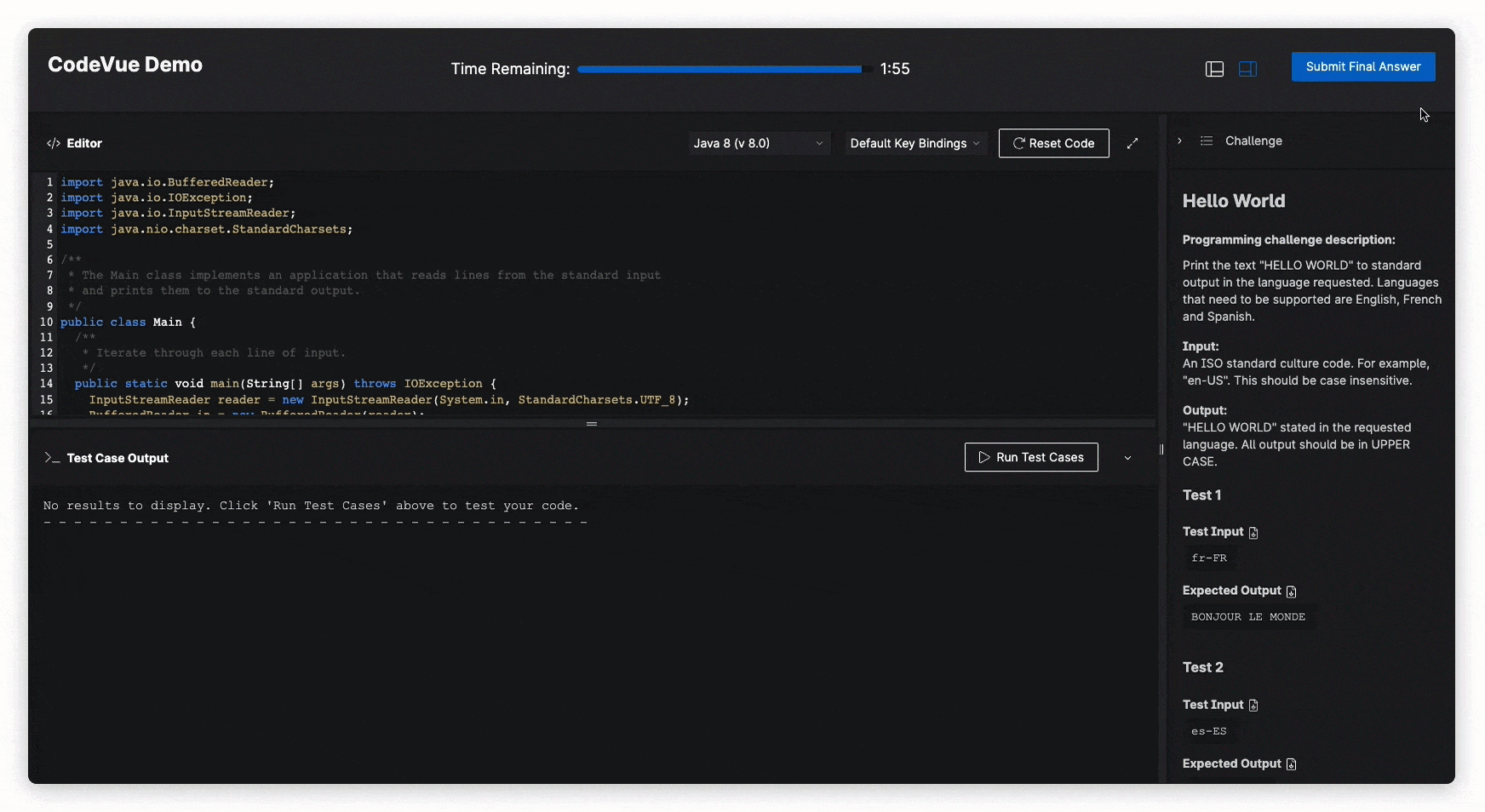Click the 'es-ES' test input value
Screen dimensions: 1485x812
click(1209, 731)
